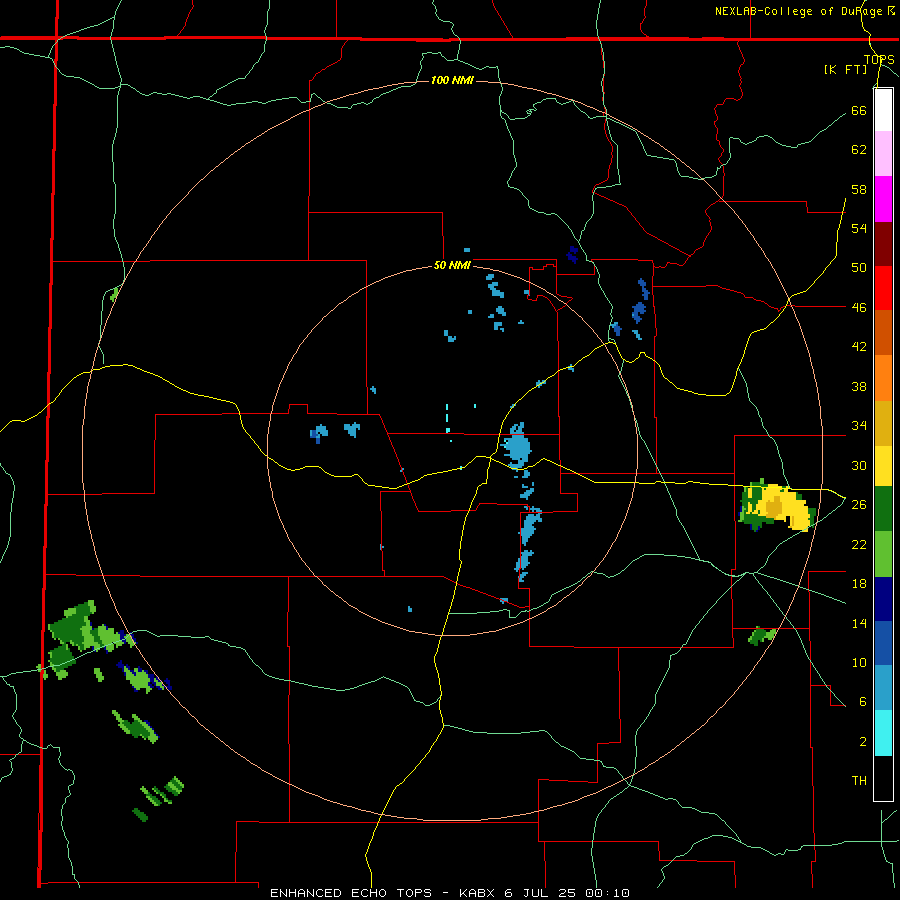Click the 00:10 time stamp
Image resolution: width=900 pixels, height=900 pixels.
point(608,893)
